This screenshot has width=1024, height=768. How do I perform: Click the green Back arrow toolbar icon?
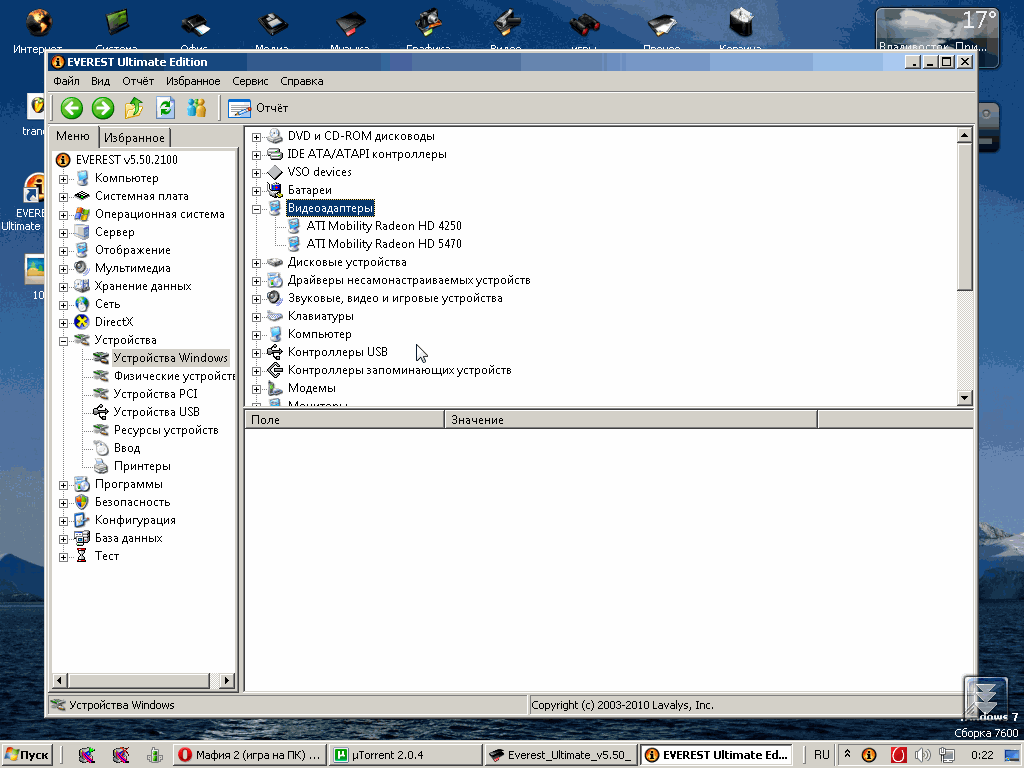(x=71, y=108)
